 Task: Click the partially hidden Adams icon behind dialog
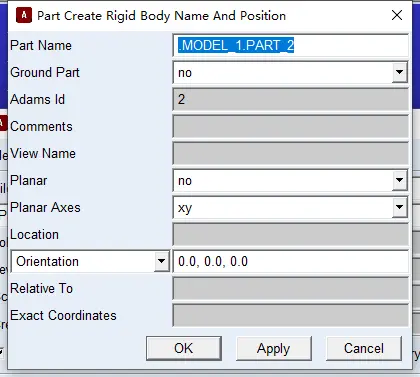pos(3,124)
